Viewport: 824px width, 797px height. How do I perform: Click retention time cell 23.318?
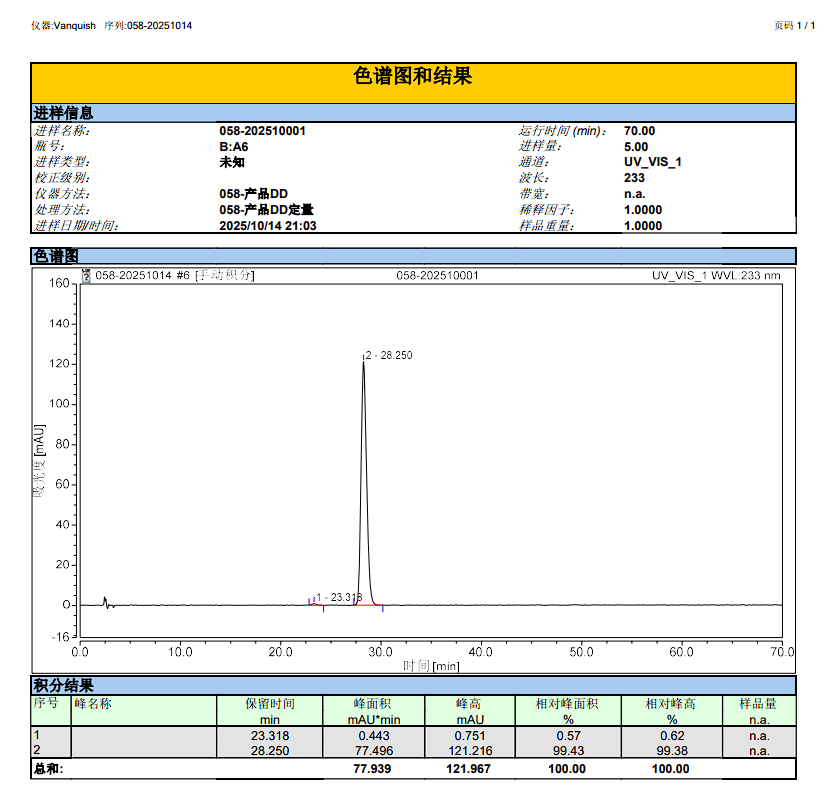[270, 736]
